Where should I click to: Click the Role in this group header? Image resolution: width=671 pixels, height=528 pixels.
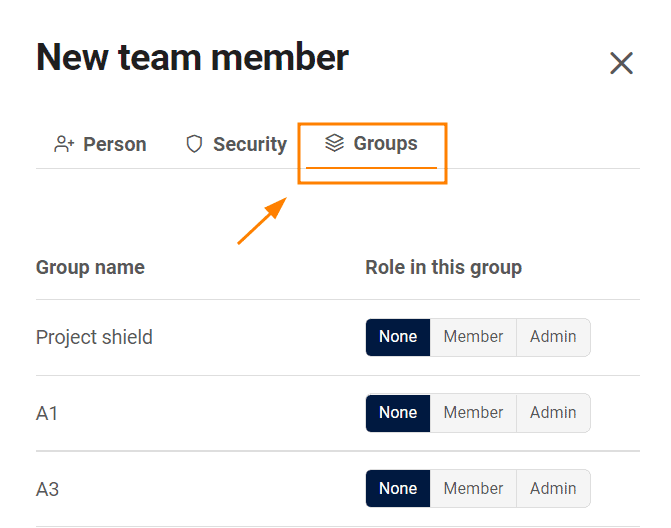pos(443,268)
